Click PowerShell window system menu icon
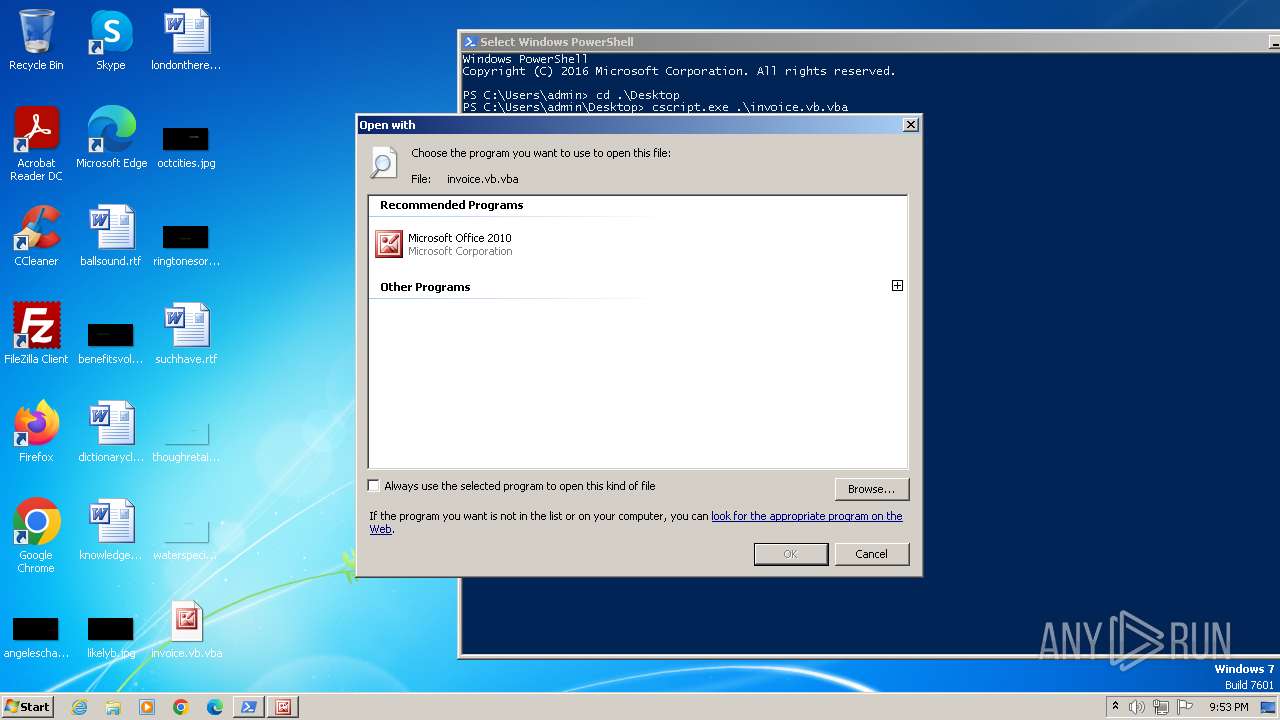Image resolution: width=1280 pixels, height=720 pixels. coord(470,42)
